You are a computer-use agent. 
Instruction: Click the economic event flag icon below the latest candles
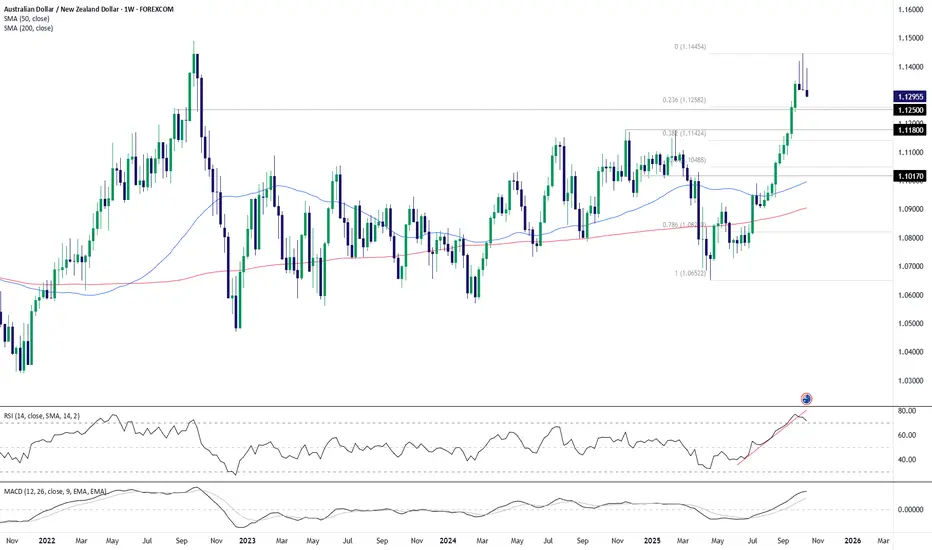pyautogui.click(x=807, y=399)
